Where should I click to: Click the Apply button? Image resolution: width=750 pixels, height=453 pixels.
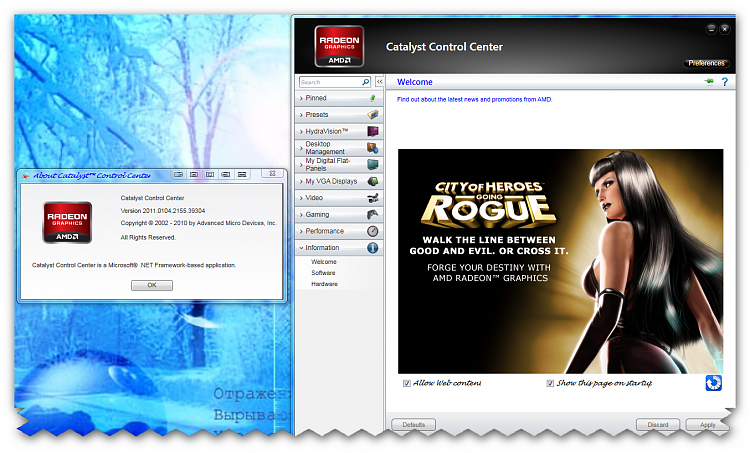coord(708,425)
